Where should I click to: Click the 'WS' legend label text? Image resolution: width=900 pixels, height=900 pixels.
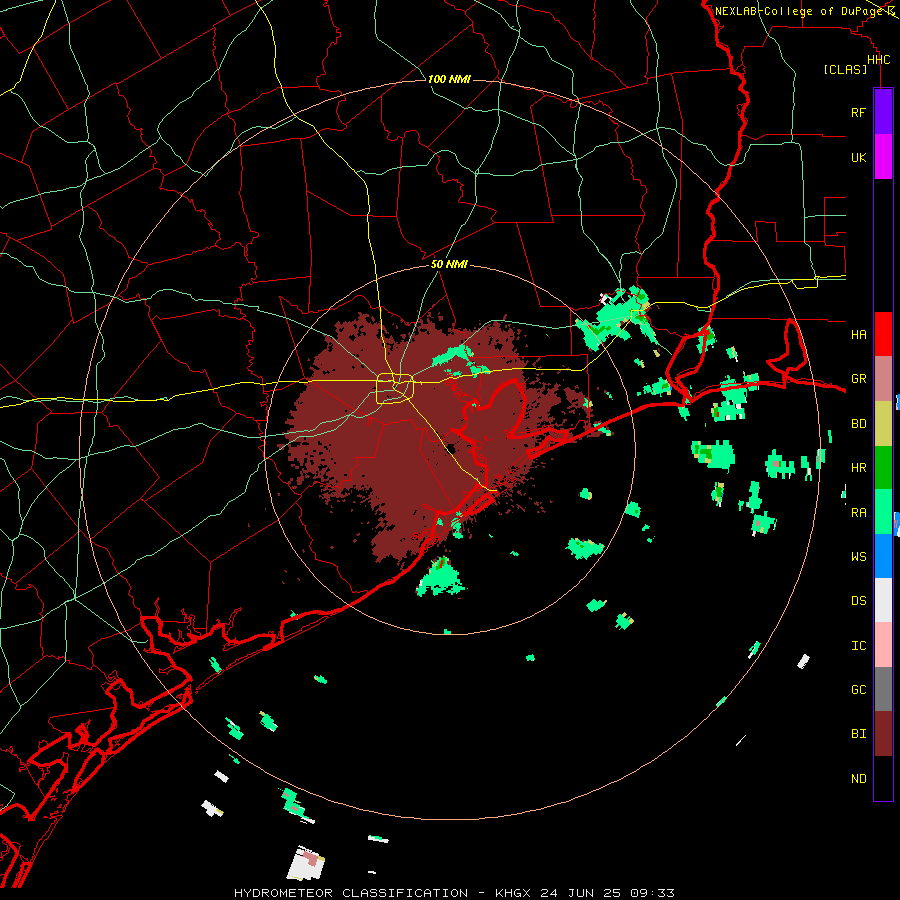coord(858,557)
